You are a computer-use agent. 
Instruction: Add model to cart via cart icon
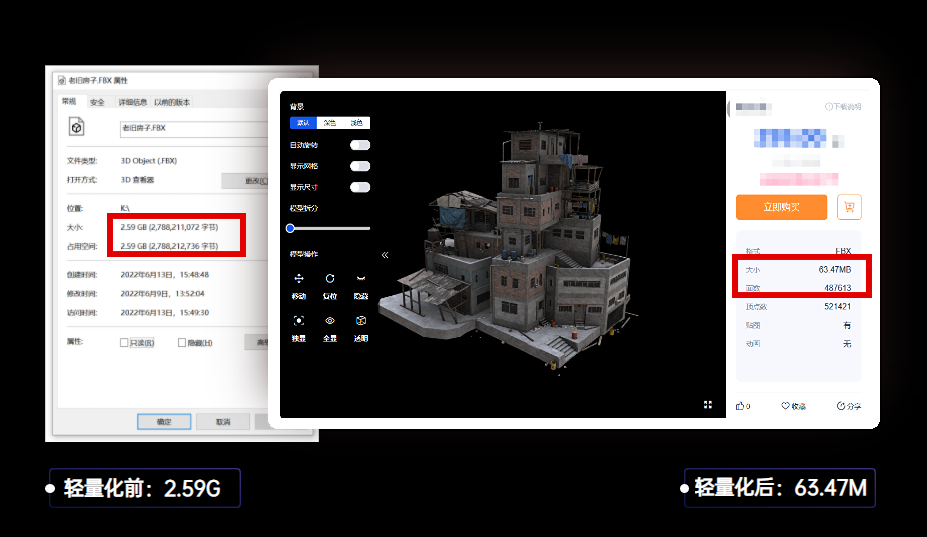pyautogui.click(x=850, y=207)
